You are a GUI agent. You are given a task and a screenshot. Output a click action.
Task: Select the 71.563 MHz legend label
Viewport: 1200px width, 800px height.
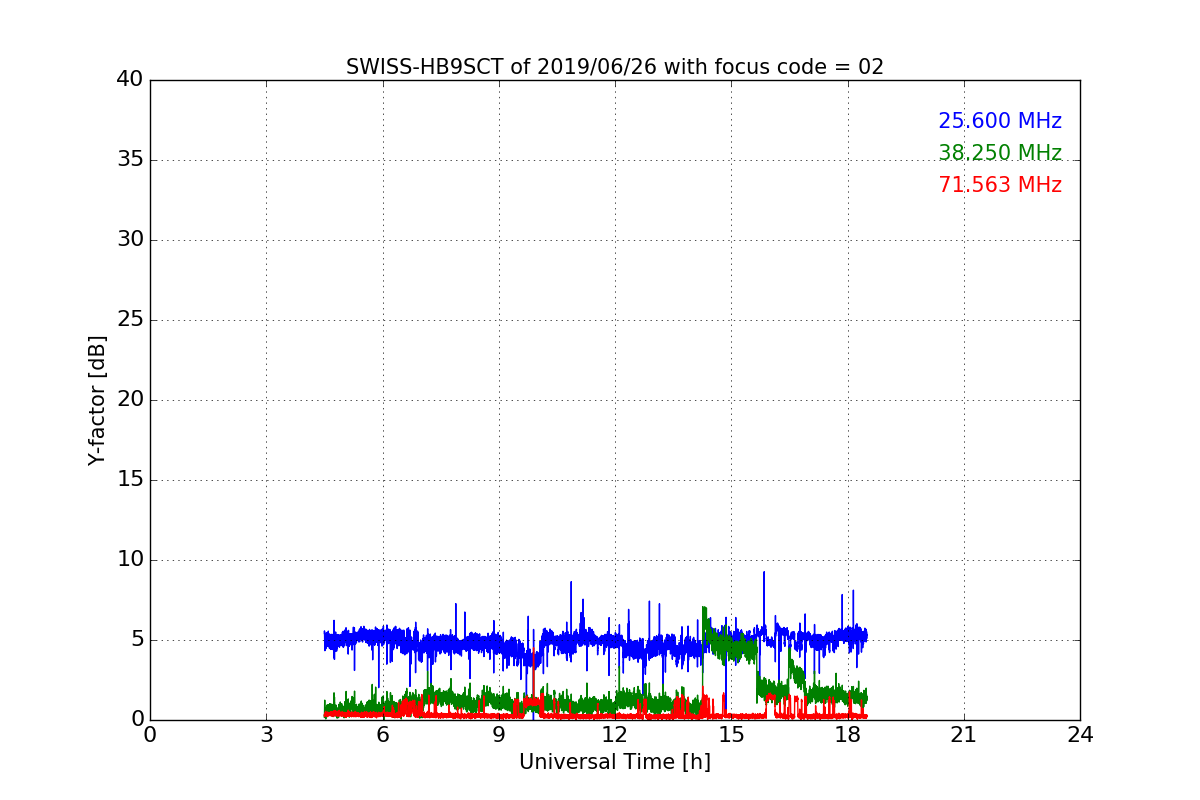click(1000, 185)
